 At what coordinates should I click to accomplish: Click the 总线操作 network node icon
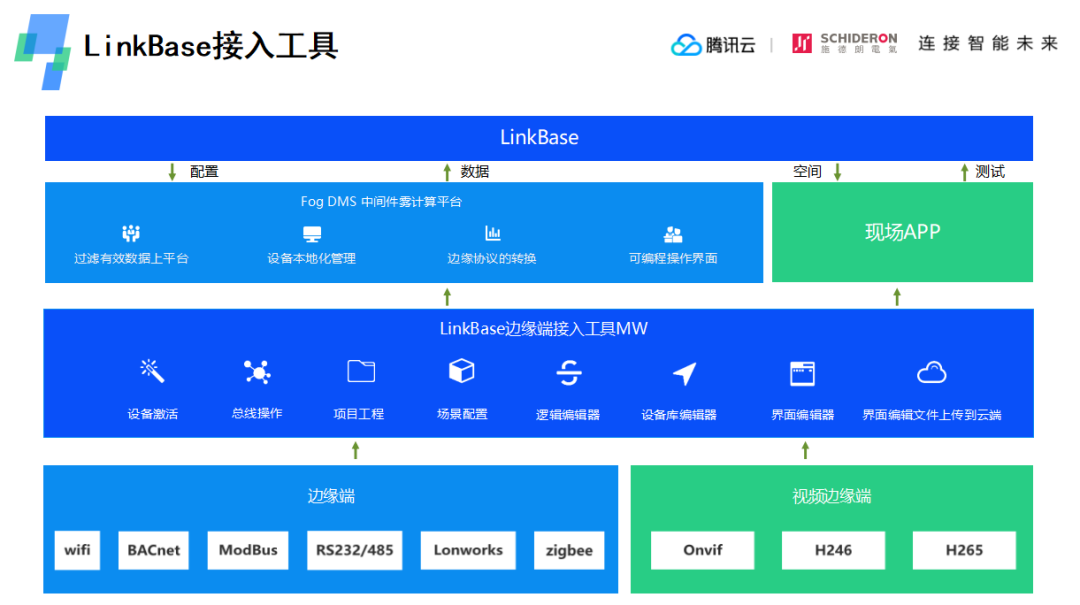[x=257, y=372]
